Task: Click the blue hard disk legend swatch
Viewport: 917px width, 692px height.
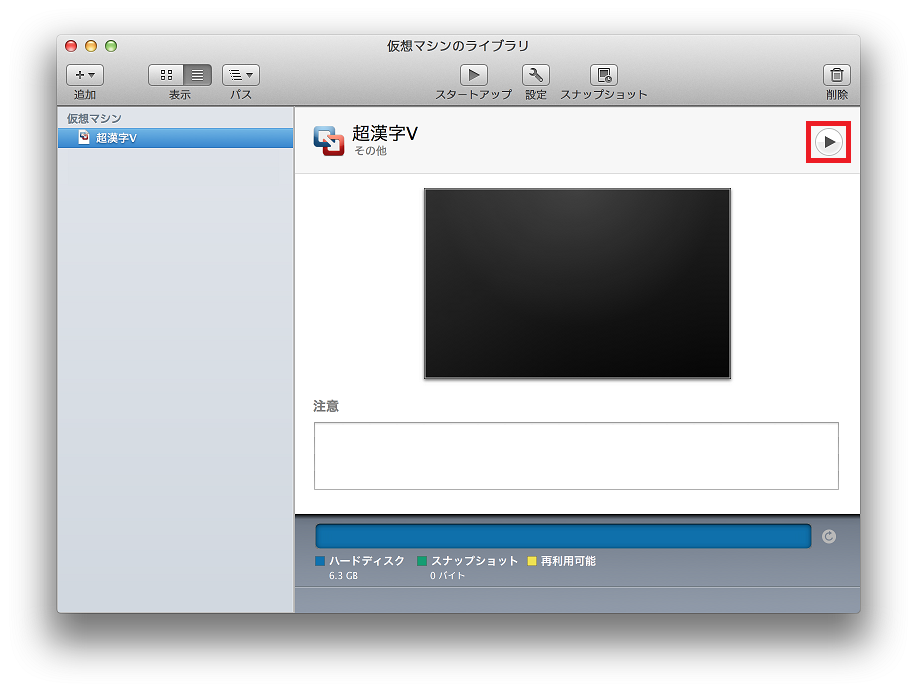Action: tap(320, 561)
